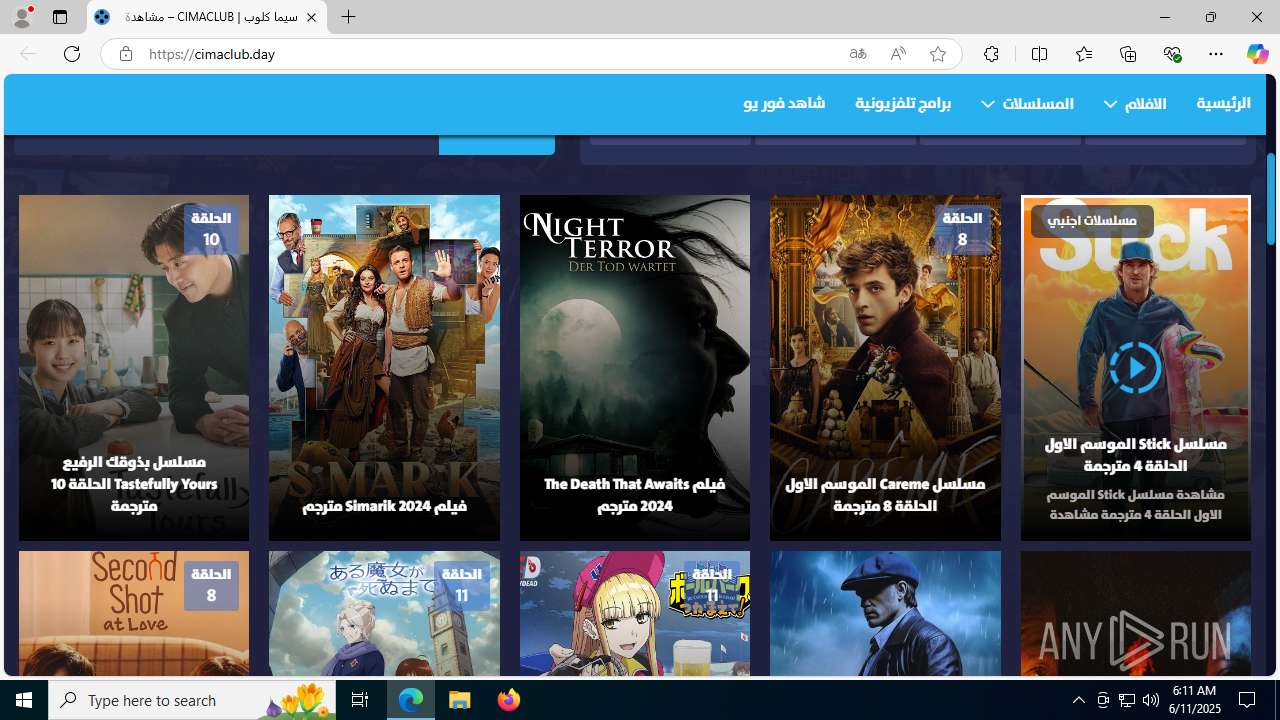Open Settings and more ellipsis menu
1280x720 pixels.
[x=1216, y=54]
